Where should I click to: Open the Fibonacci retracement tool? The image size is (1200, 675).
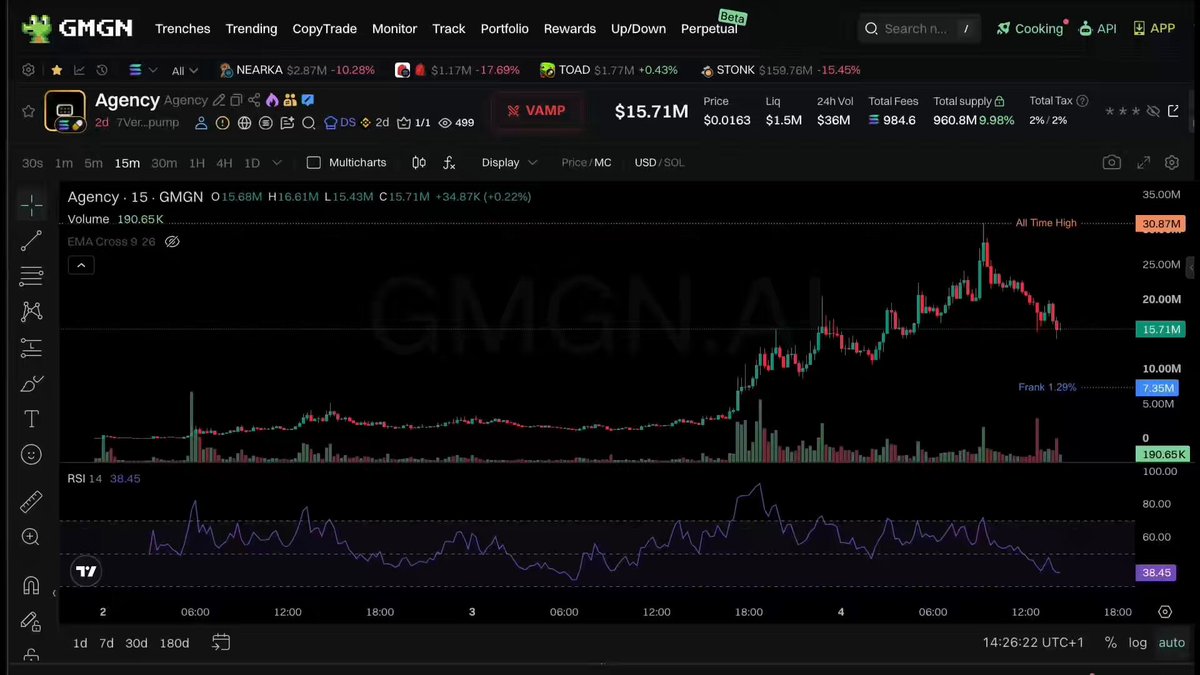tap(31, 276)
